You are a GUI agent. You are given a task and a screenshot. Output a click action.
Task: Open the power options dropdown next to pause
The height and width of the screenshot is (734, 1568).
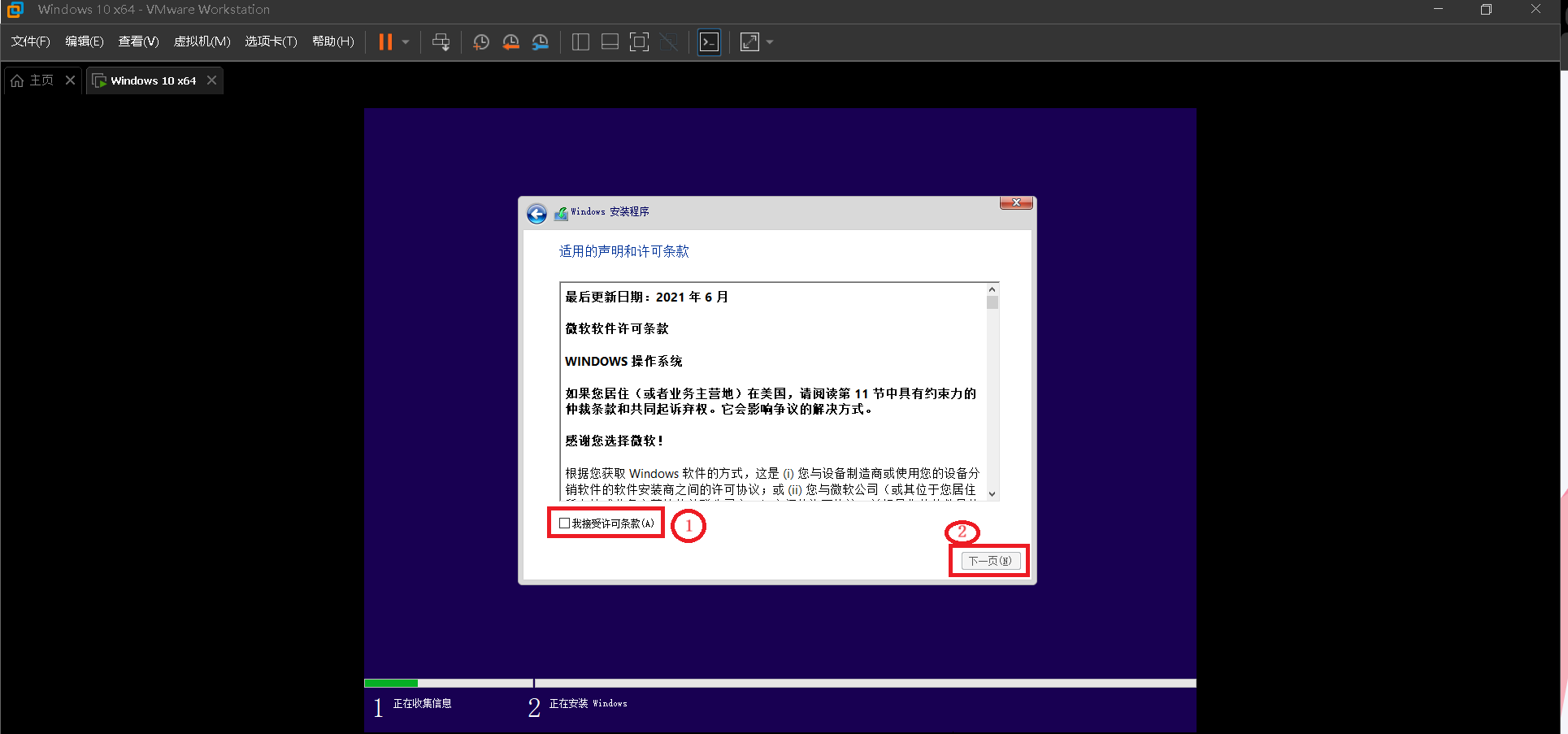pos(406,42)
